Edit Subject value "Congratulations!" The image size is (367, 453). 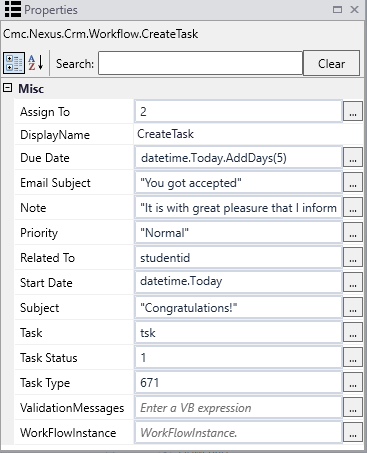[238, 308]
